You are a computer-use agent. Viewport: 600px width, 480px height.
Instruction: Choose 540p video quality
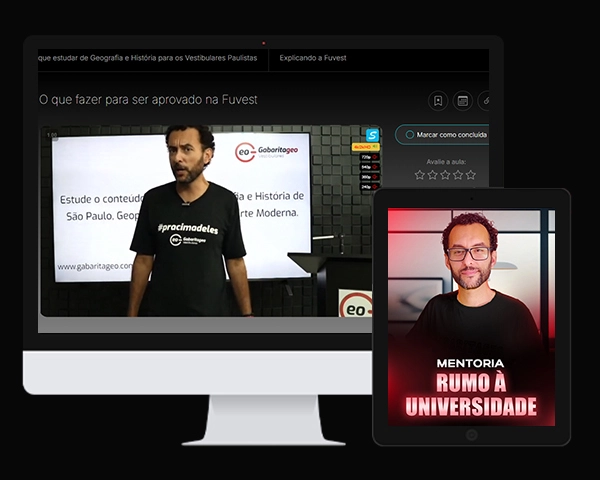367,167
